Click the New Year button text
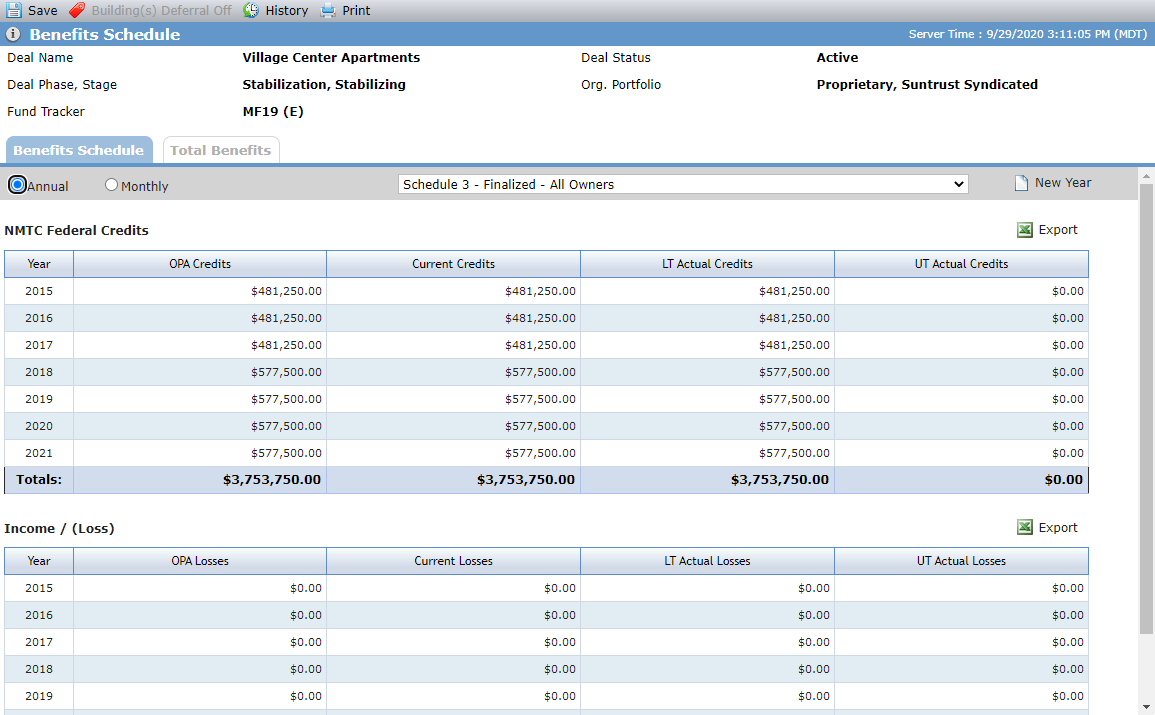1155x715 pixels. click(x=1063, y=183)
